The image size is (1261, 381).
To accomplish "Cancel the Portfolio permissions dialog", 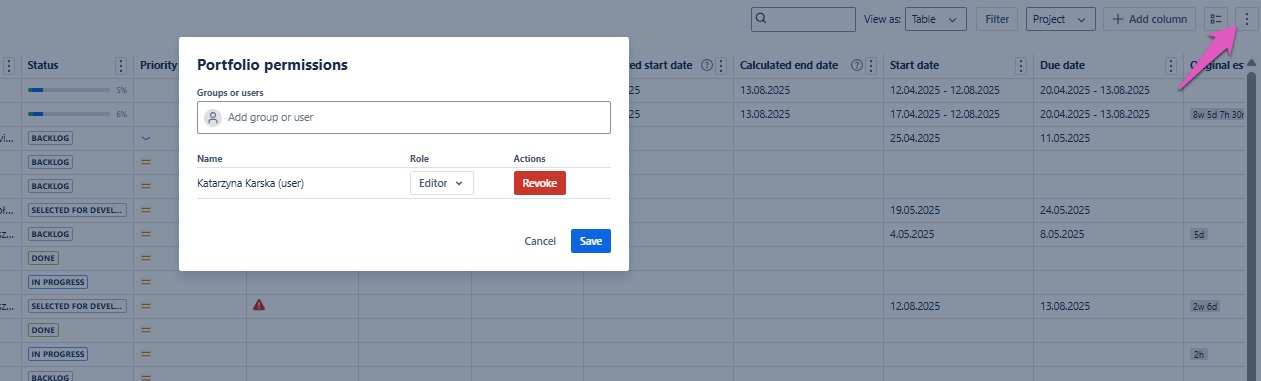I will [x=540, y=241].
